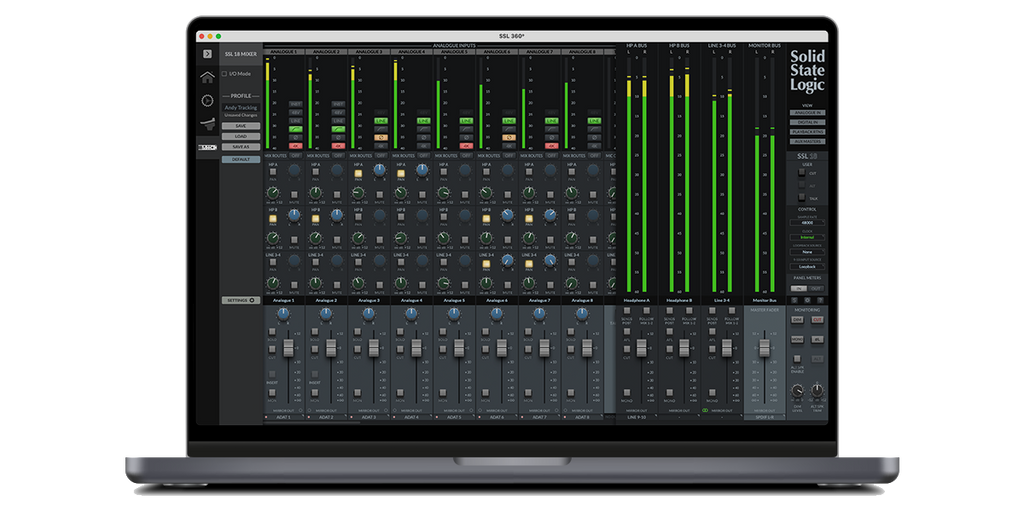1024x512 pixels.
Task: Open the Clock Internal dropdown
Action: [807, 237]
